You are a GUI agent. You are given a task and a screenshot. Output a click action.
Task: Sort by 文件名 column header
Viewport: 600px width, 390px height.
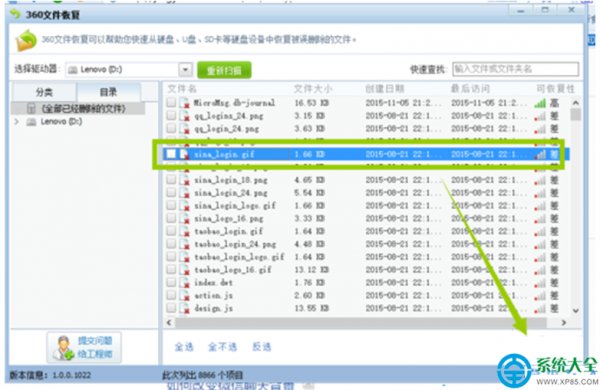pyautogui.click(x=182, y=89)
